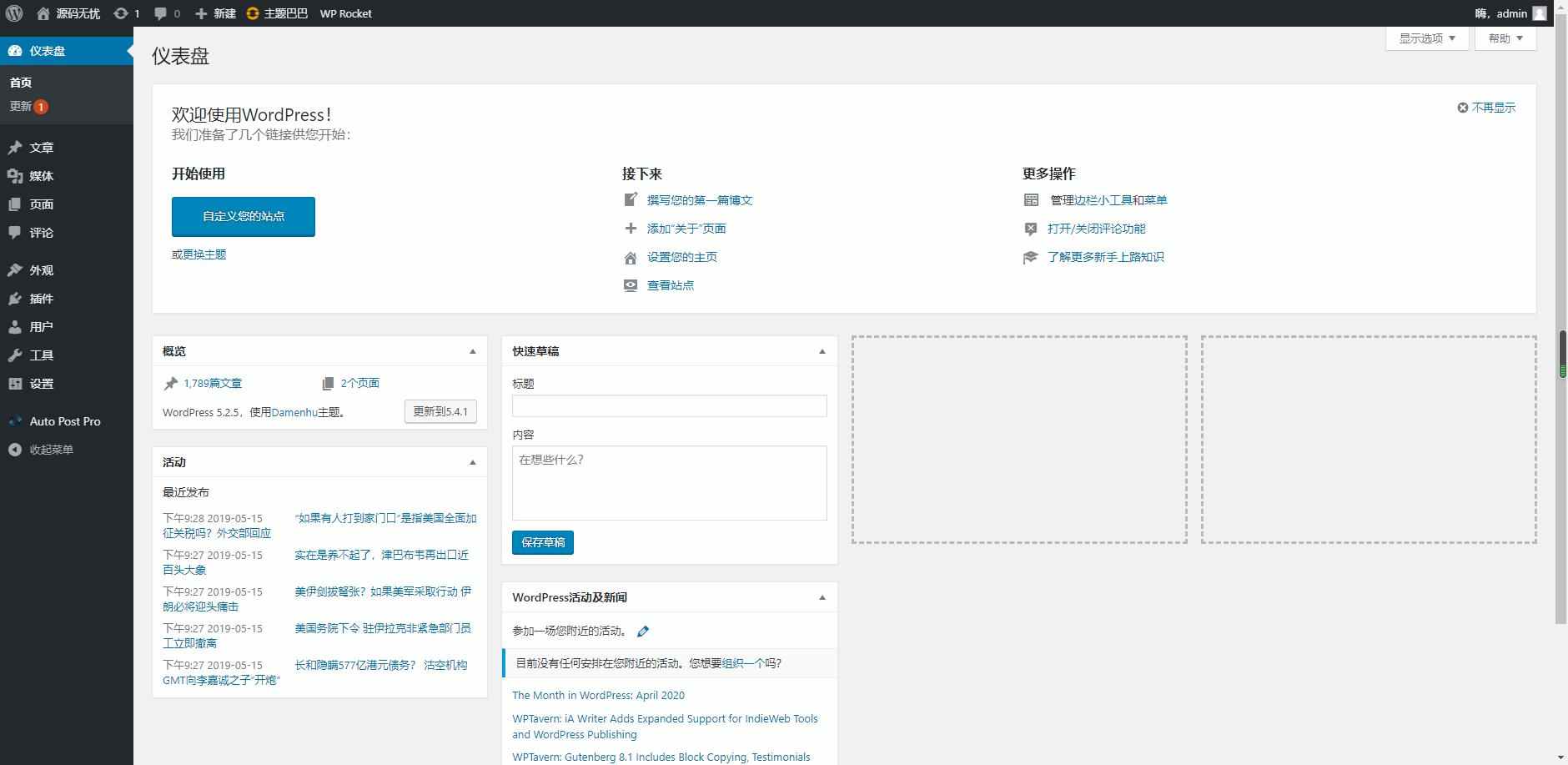Open the iA Writer WPTavern news link
Viewport: 1568px width, 765px height.
pyautogui.click(x=665, y=727)
